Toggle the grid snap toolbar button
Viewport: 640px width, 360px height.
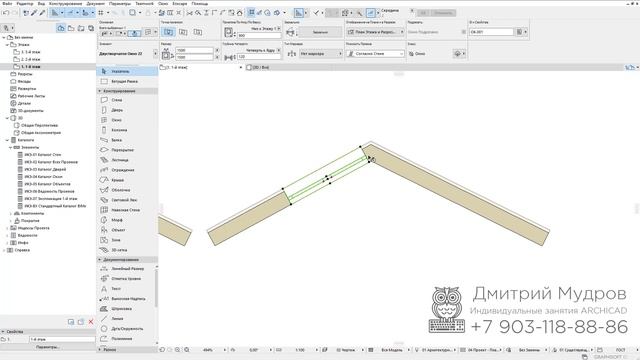point(101,13)
